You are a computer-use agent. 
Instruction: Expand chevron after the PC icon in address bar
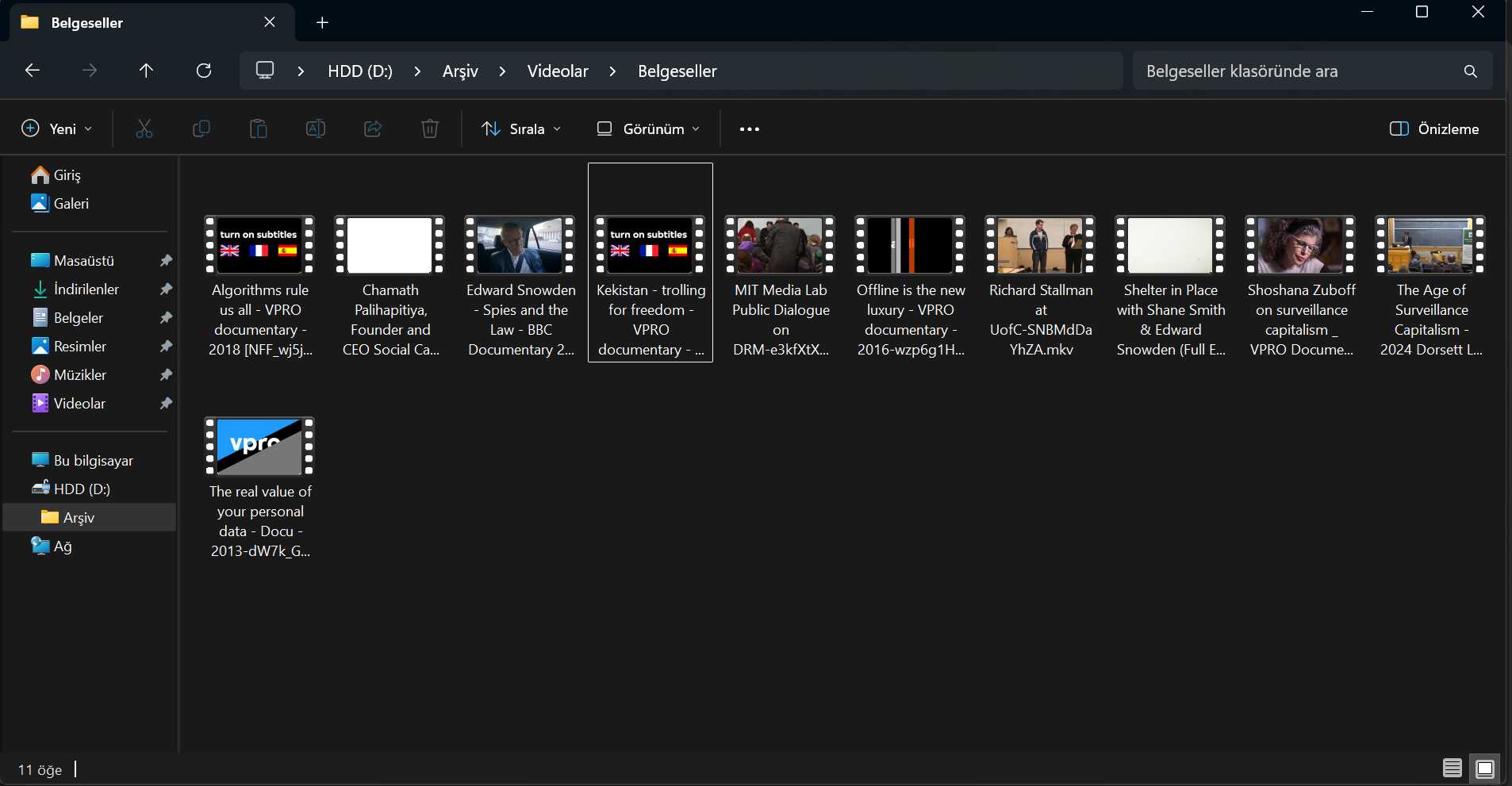pyautogui.click(x=301, y=71)
